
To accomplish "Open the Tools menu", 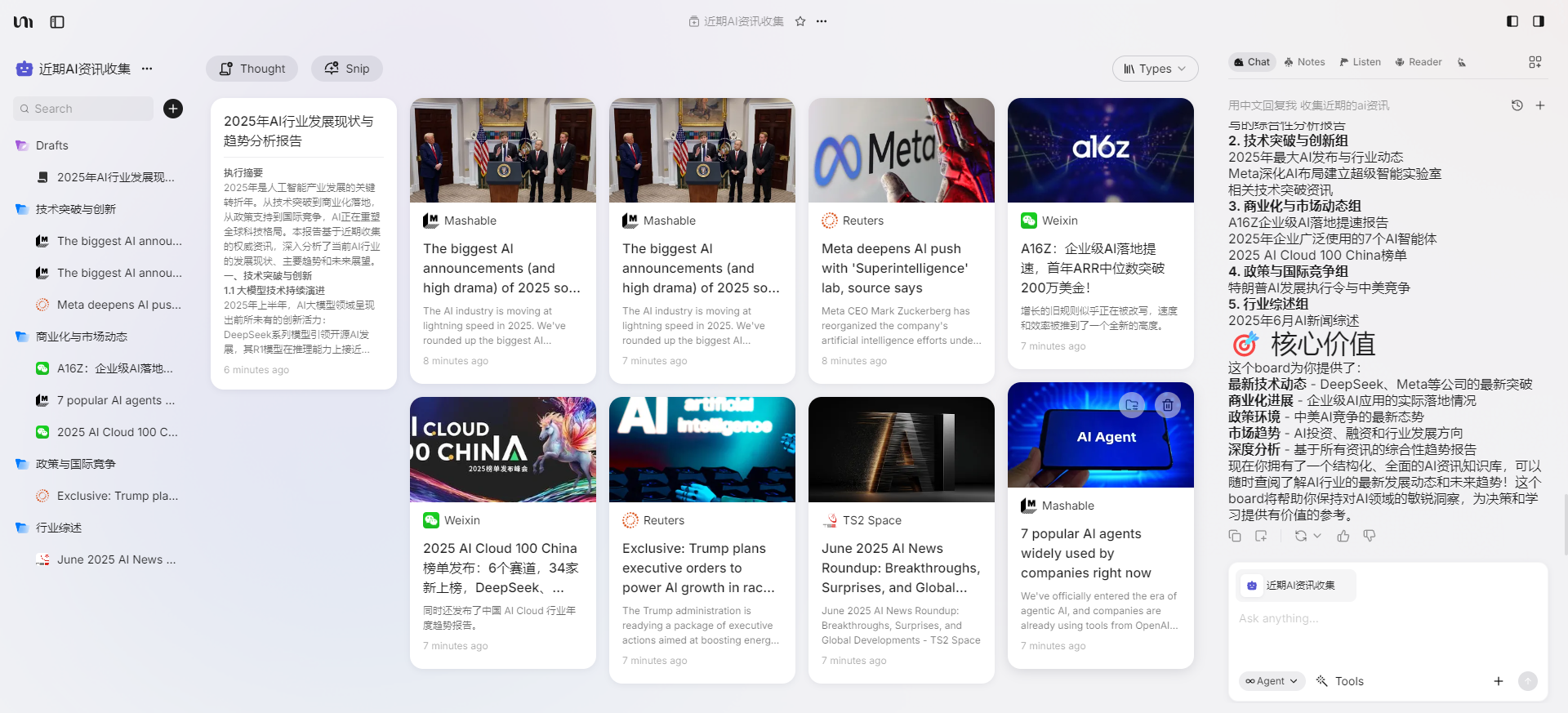I will click(1340, 681).
